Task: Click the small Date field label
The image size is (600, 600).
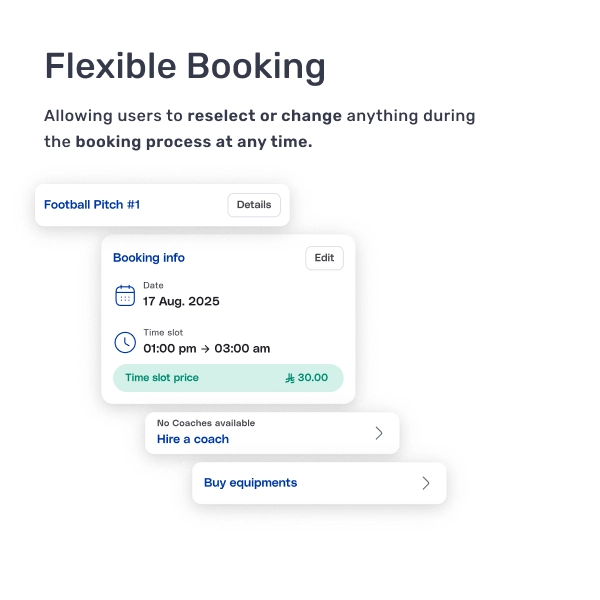Action: pos(153,286)
